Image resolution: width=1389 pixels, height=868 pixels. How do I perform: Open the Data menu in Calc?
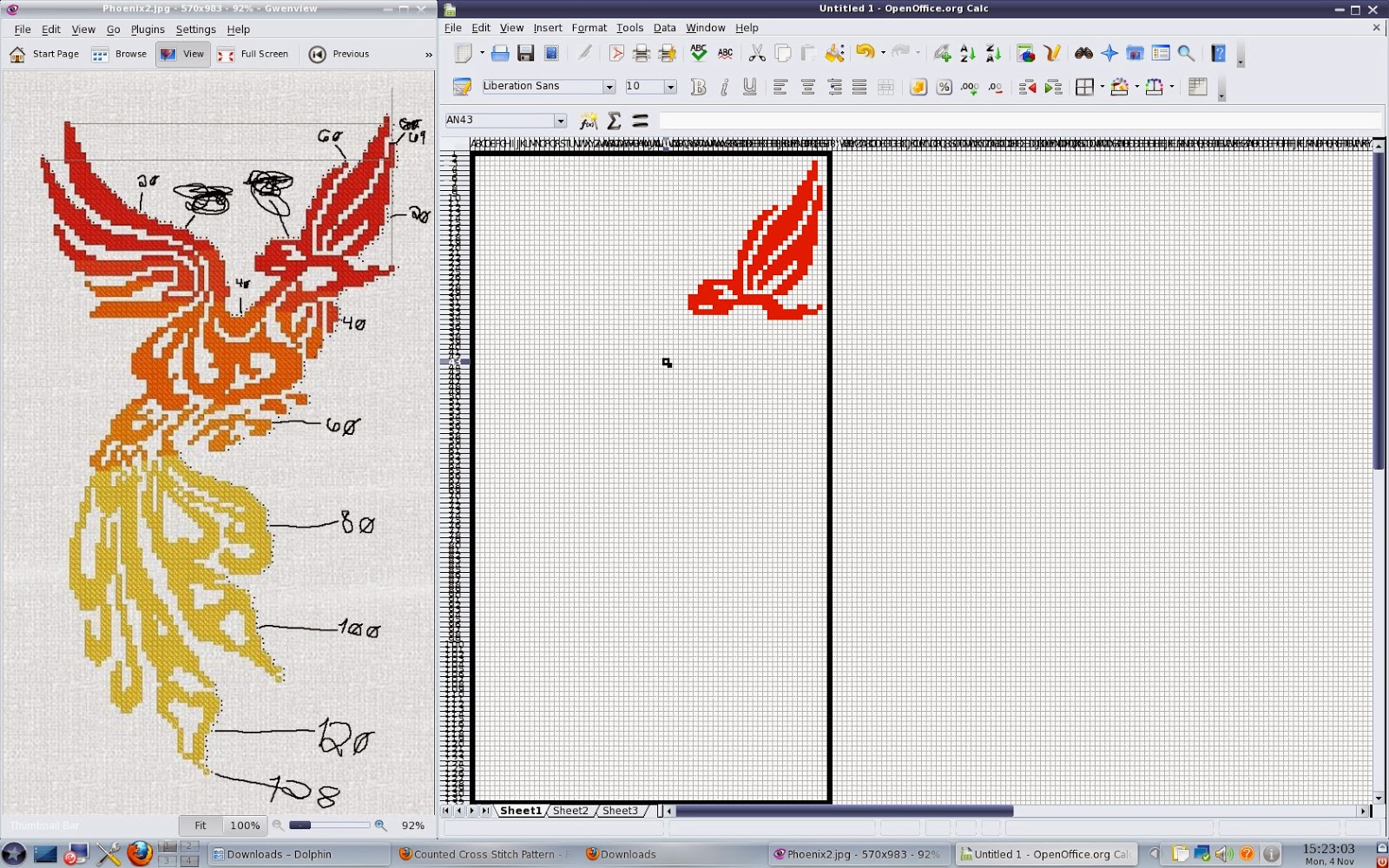click(664, 27)
